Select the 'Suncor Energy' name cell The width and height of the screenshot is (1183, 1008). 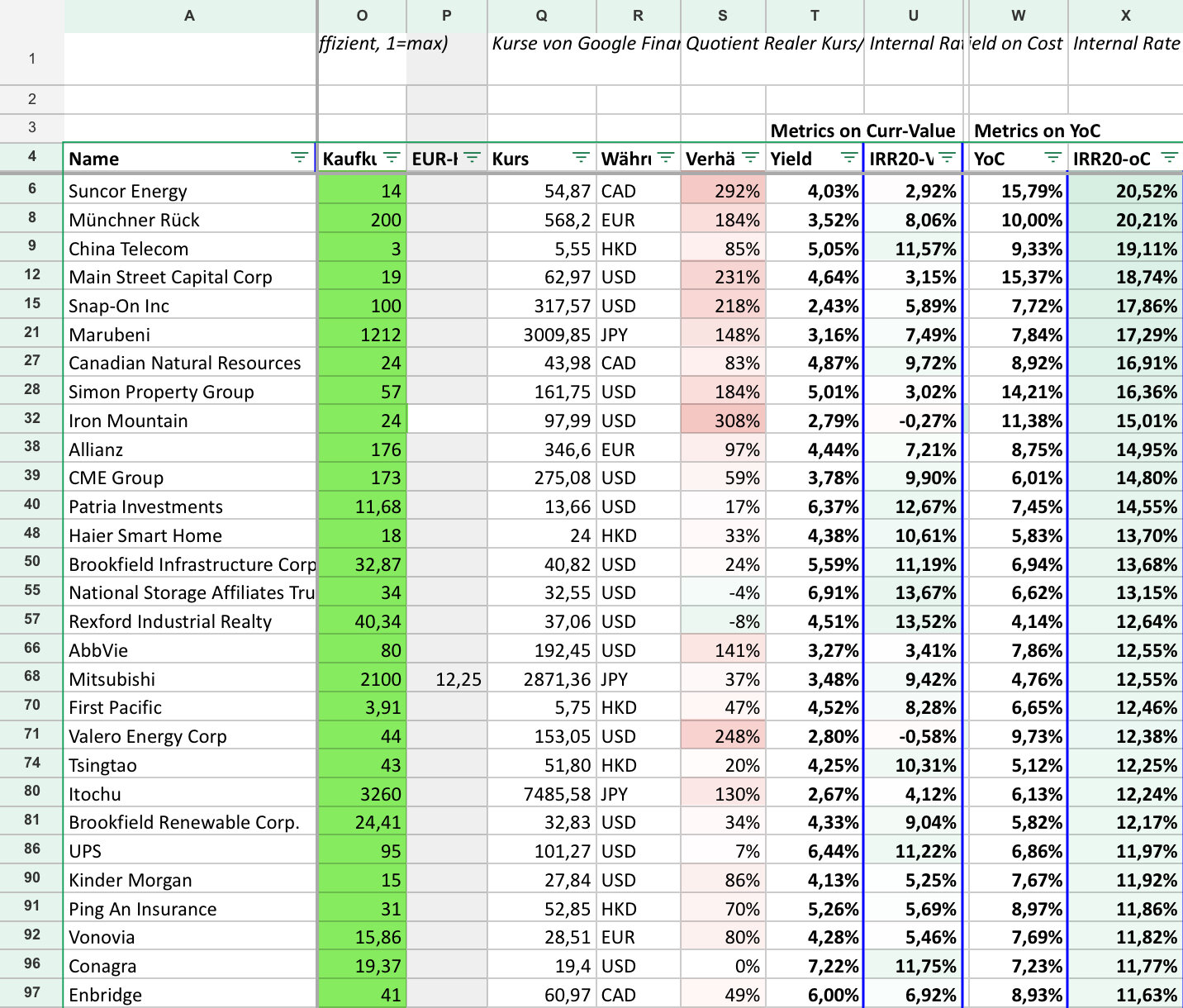pyautogui.click(x=190, y=191)
